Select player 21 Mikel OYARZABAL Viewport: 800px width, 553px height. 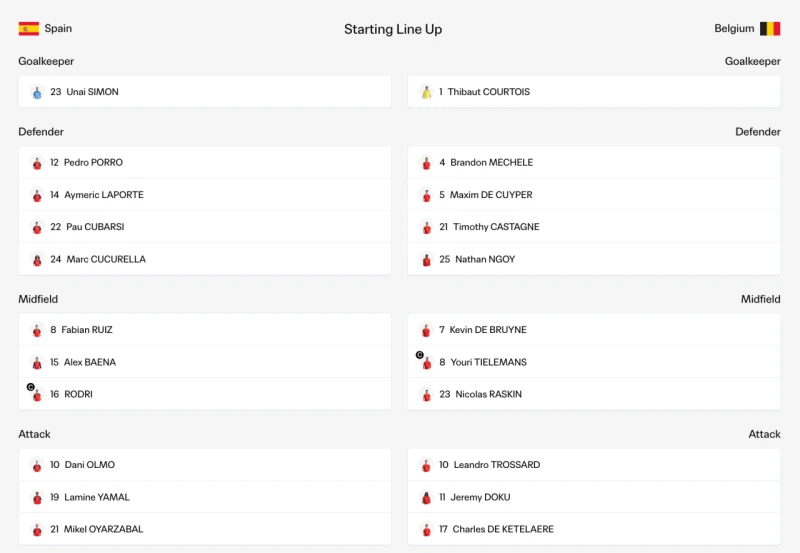(205, 529)
